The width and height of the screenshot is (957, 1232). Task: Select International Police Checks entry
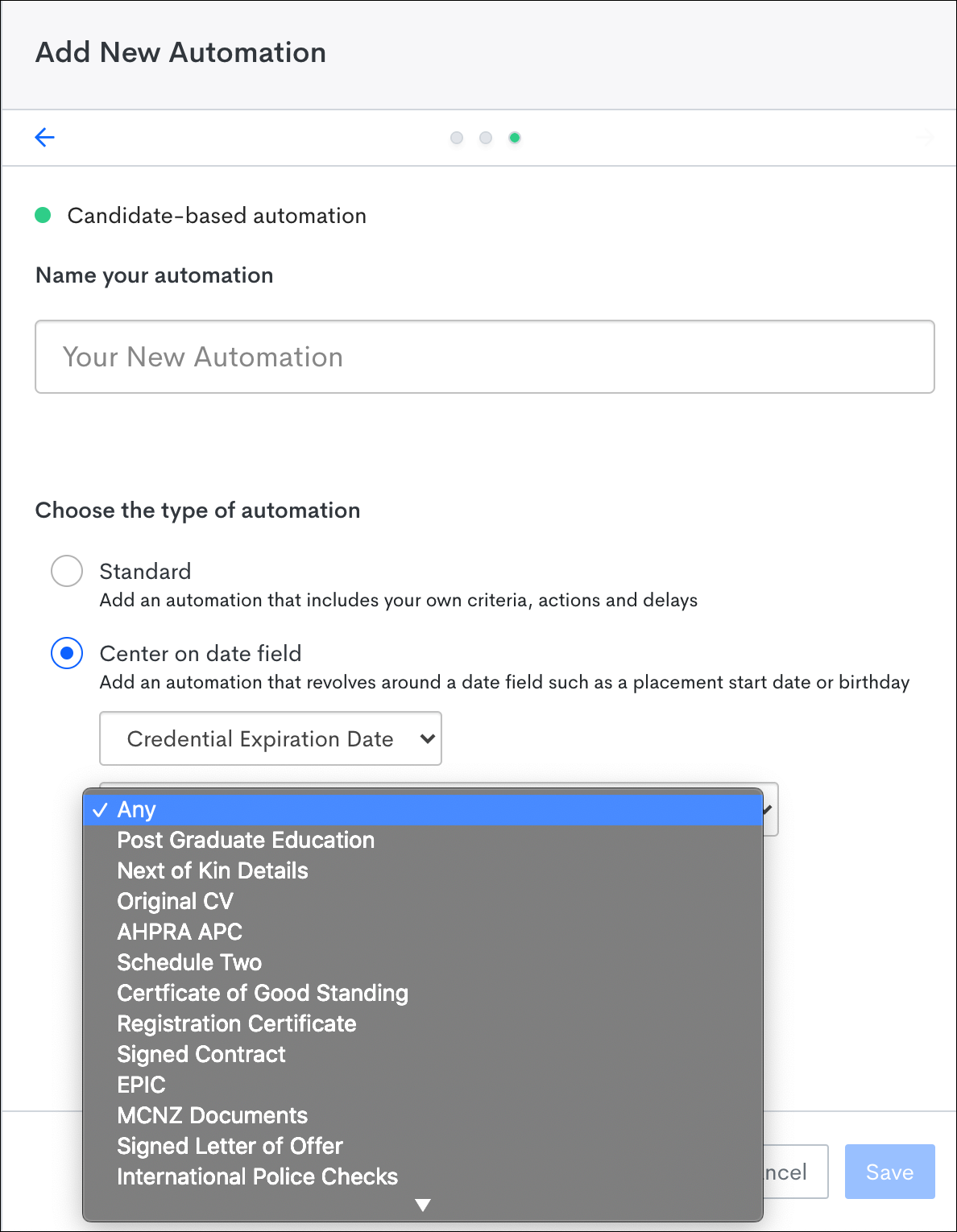coord(257,1176)
